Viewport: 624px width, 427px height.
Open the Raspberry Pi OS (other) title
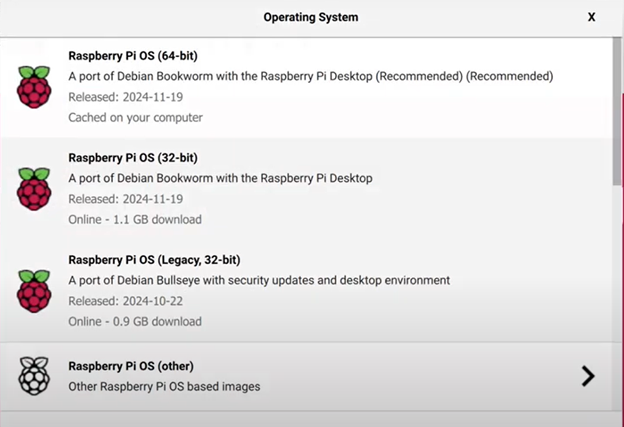(x=131, y=366)
